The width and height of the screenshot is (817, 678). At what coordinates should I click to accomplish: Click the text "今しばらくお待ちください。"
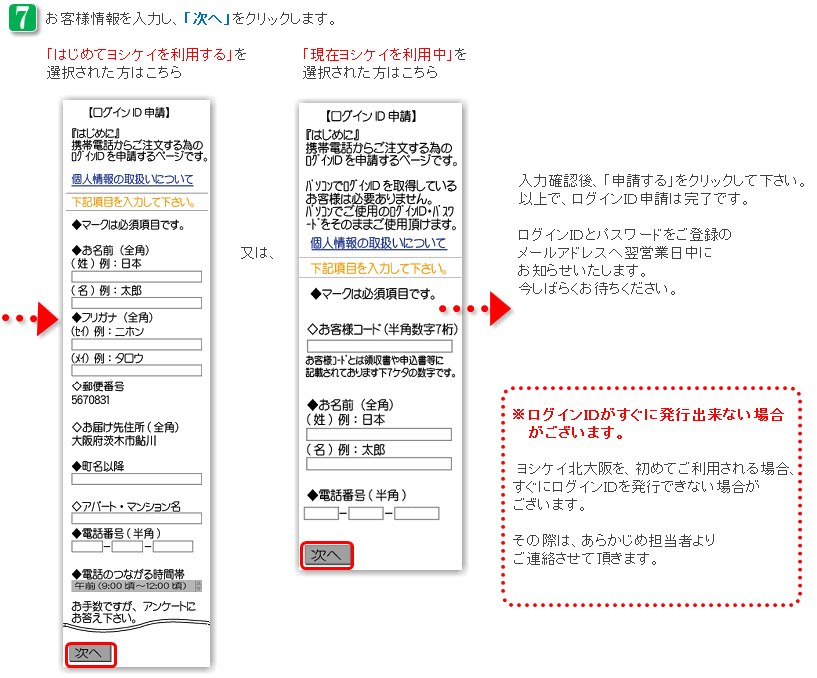tap(598, 288)
